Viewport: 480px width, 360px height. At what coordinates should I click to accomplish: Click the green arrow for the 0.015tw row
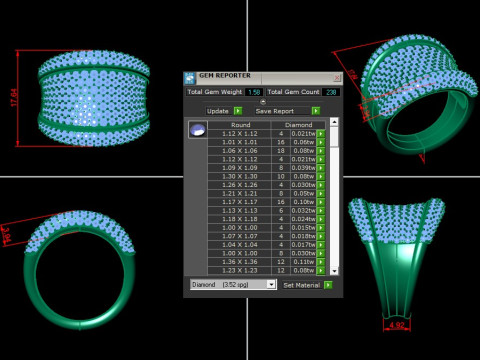[x=321, y=228]
